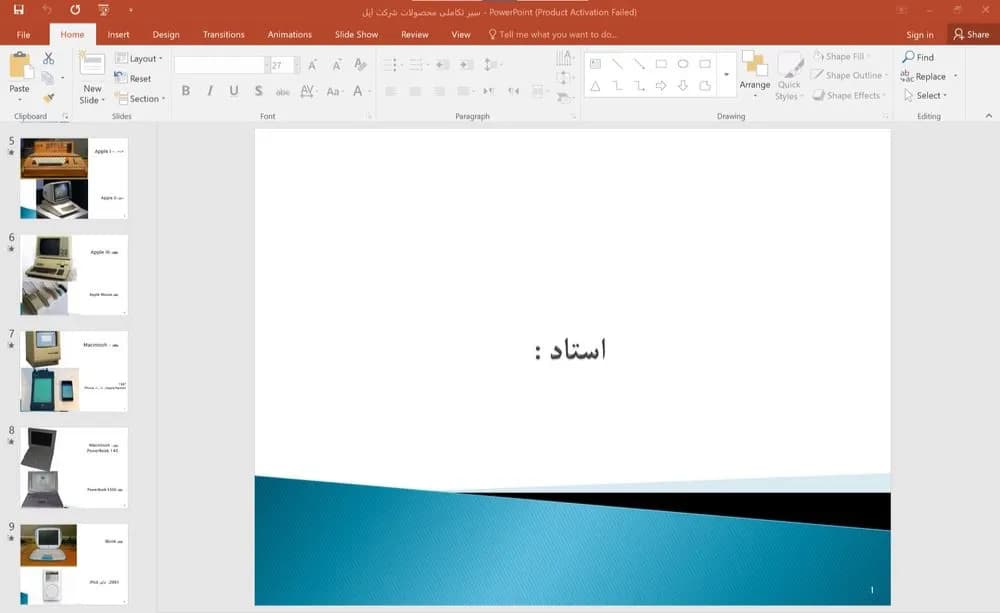This screenshot has width=1000, height=613.
Task: Toggle Text Shadow formatting
Action: (258, 91)
